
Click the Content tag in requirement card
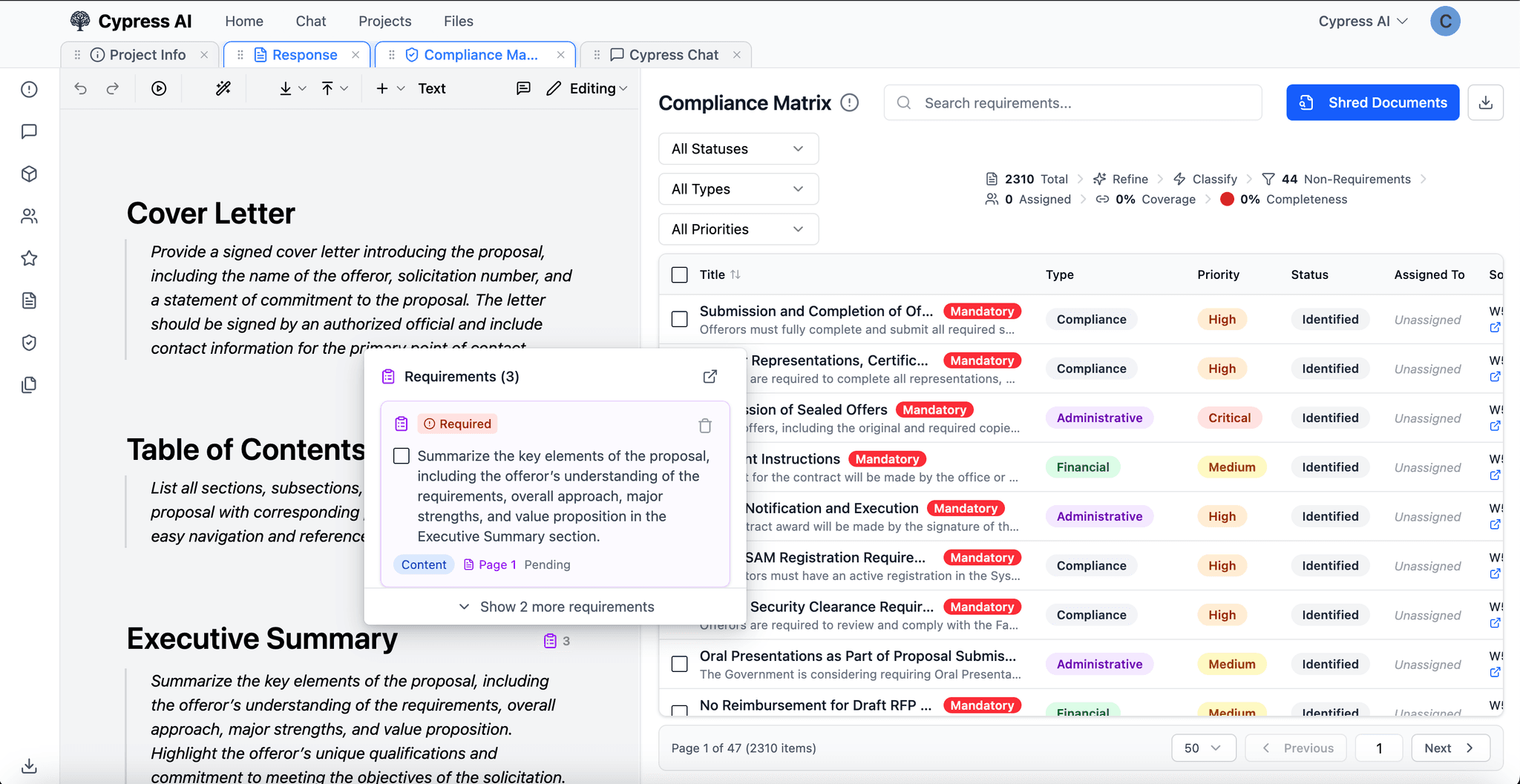coord(424,564)
